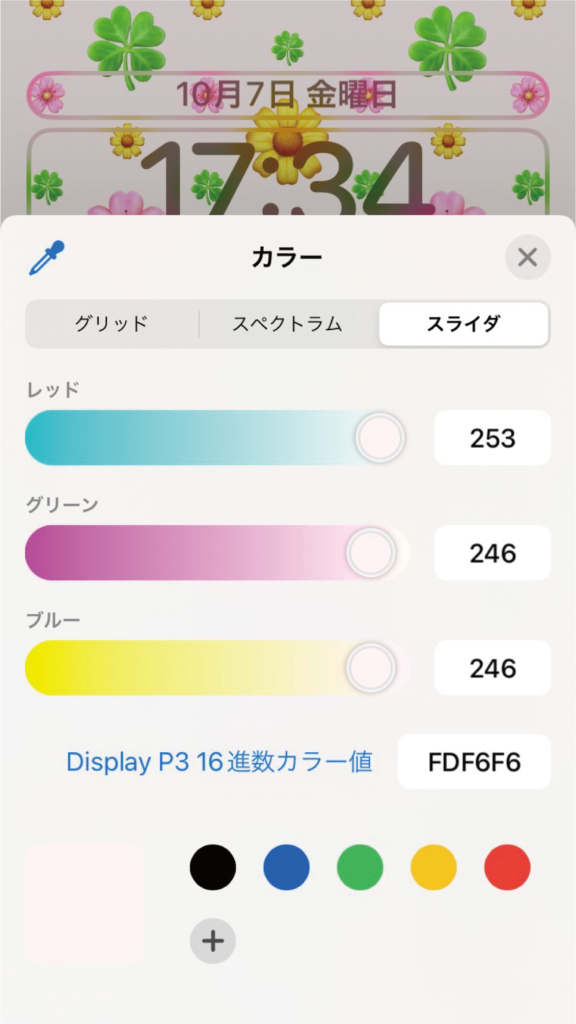Choose the green color swatch
The height and width of the screenshot is (1024, 576).
click(360, 867)
